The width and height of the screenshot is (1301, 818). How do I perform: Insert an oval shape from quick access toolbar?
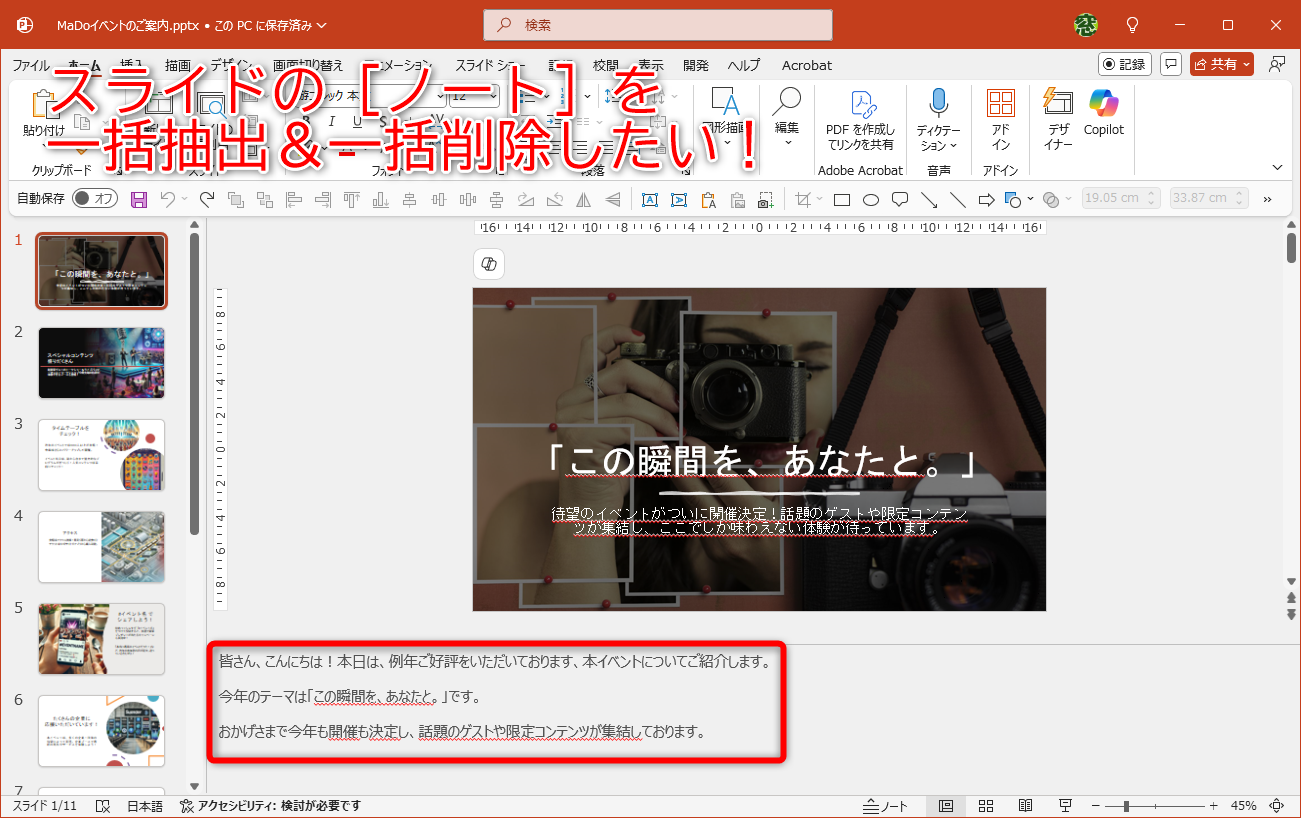[870, 198]
